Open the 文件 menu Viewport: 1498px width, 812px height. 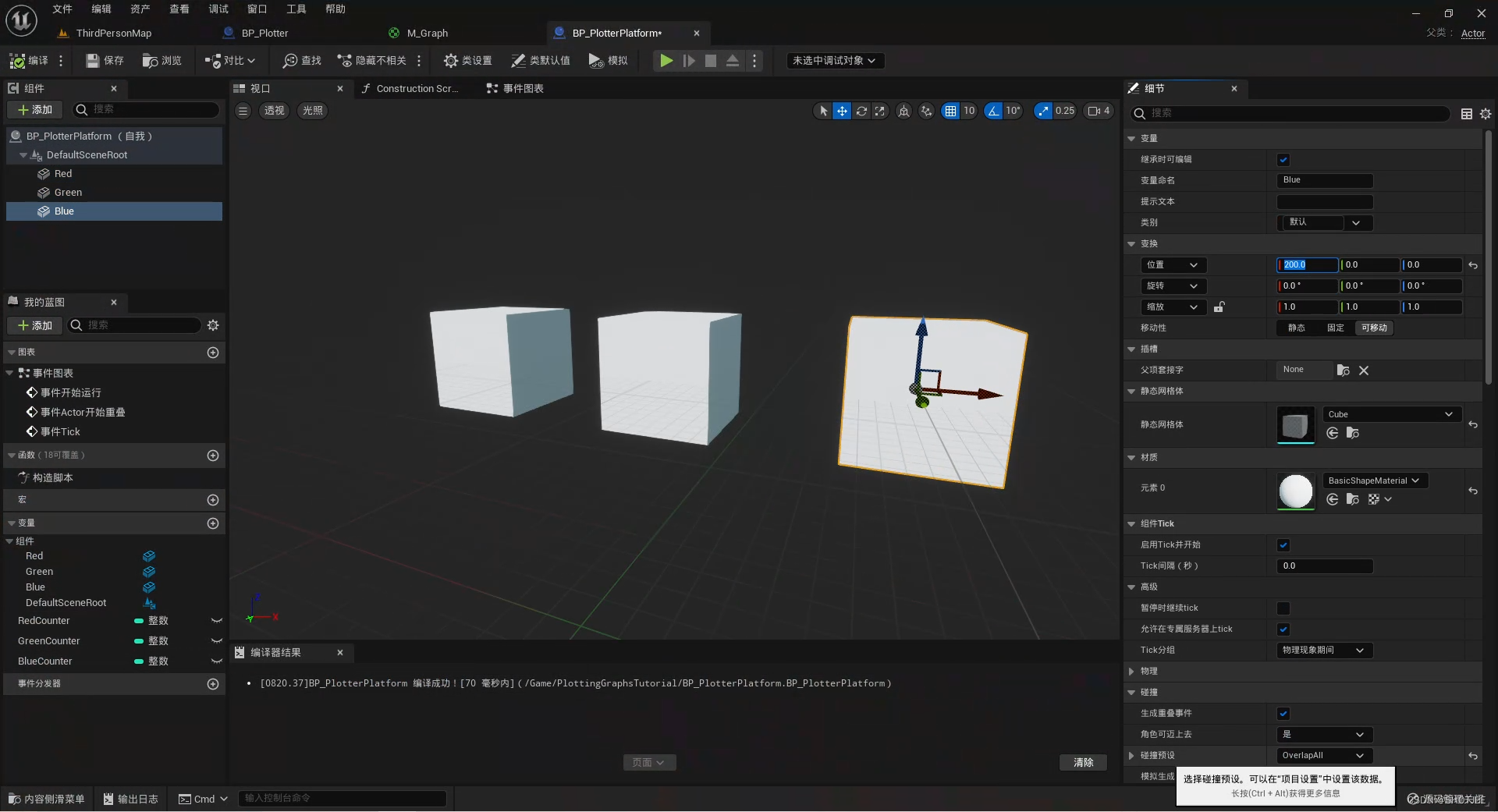tap(62, 9)
